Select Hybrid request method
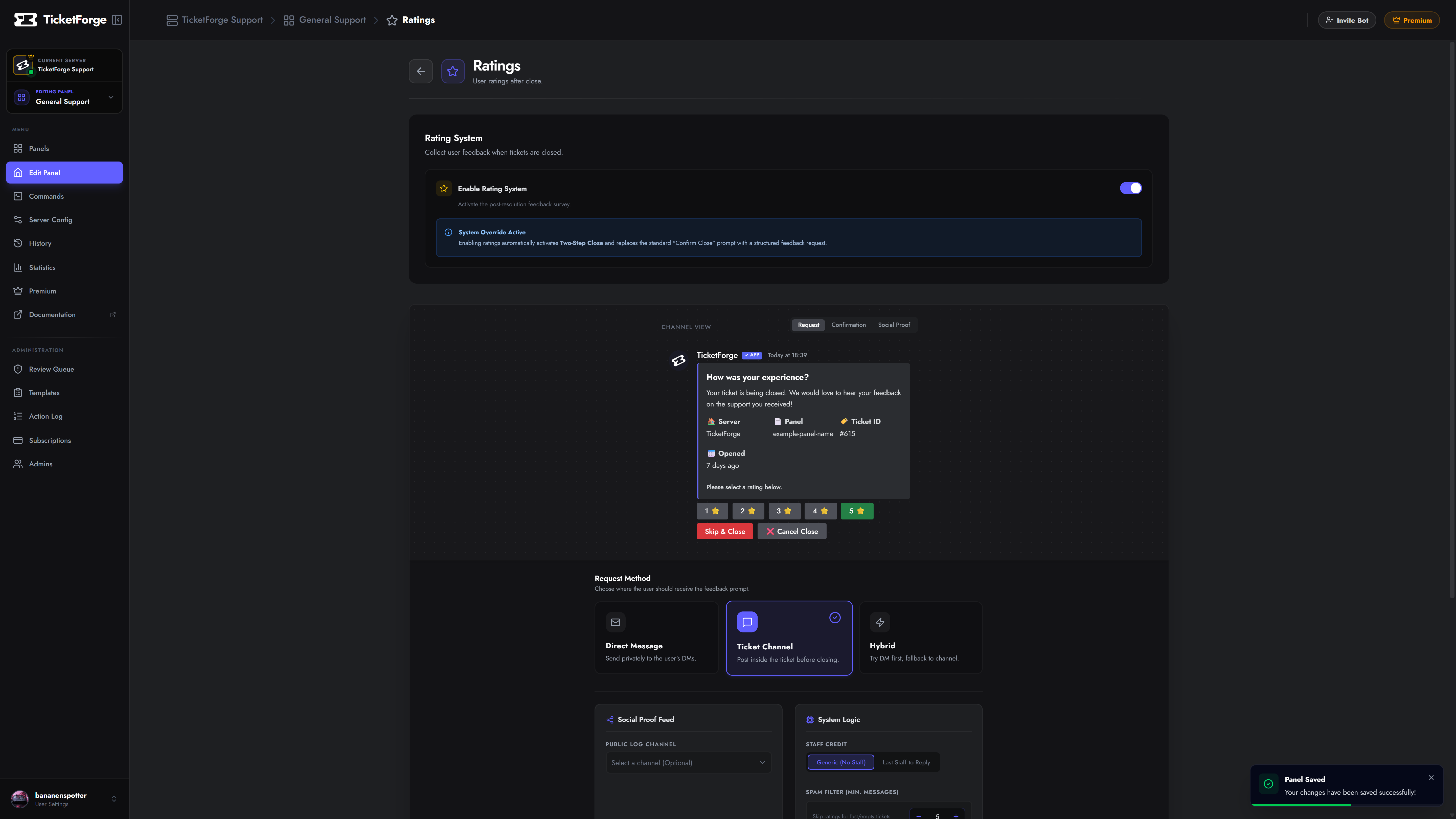 click(x=921, y=638)
